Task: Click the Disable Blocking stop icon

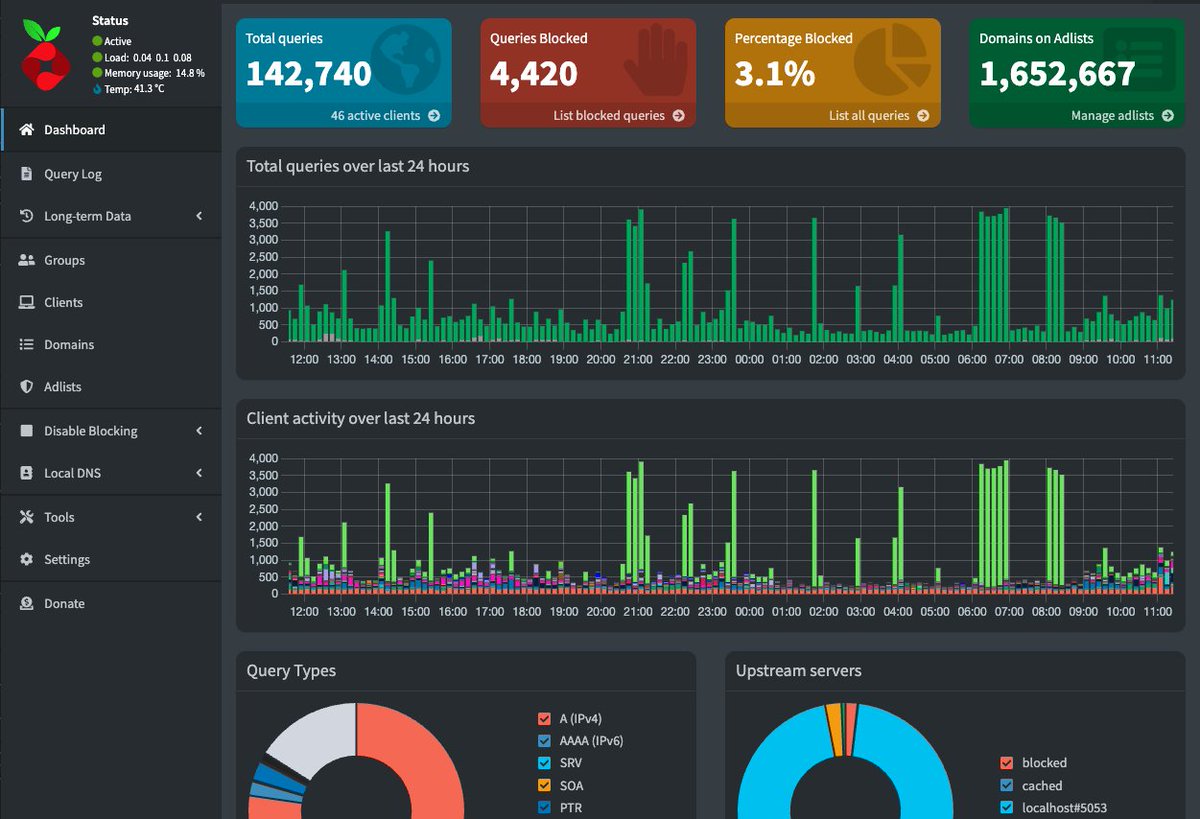Action: [x=27, y=431]
